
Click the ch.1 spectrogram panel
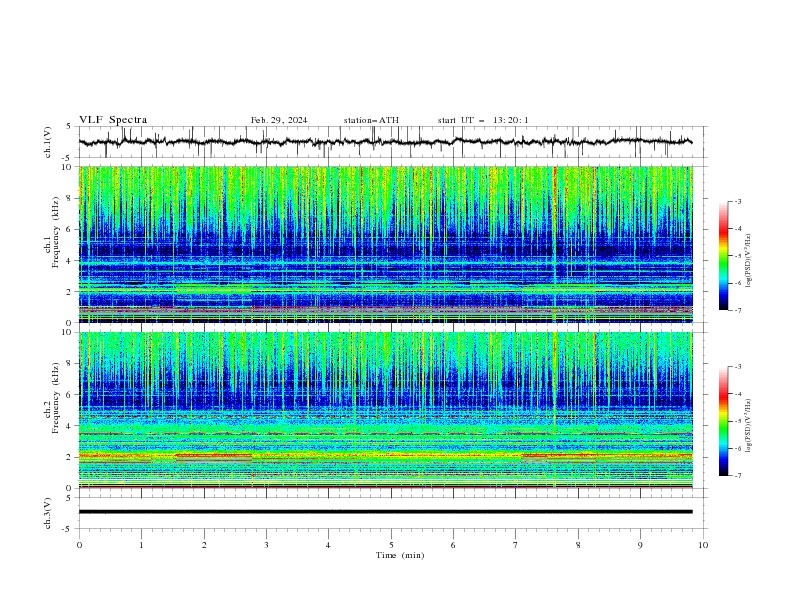tap(386, 244)
